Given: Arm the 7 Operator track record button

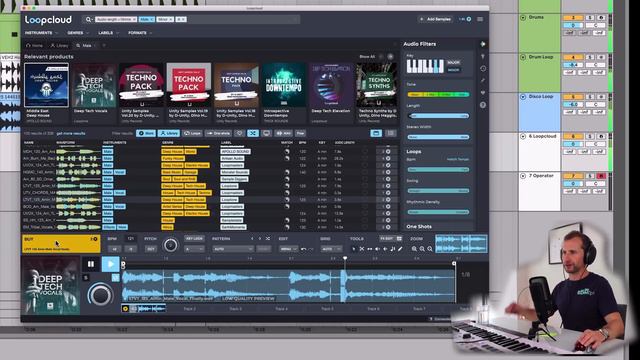Looking at the screenshot, I should click(601, 176).
